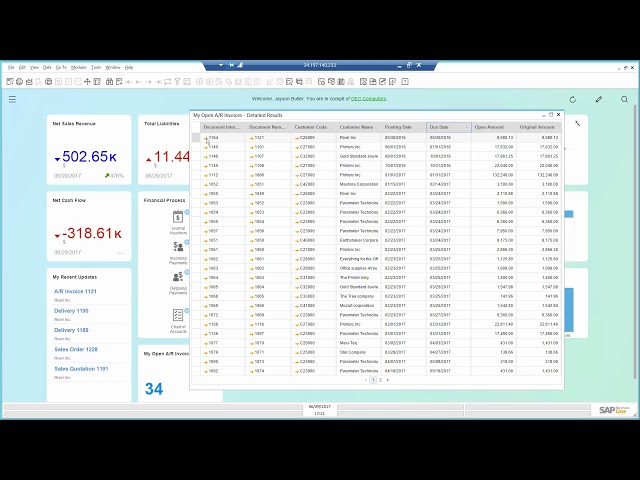Open the View menu
Viewport: 640px width, 480px height.
[34, 67]
